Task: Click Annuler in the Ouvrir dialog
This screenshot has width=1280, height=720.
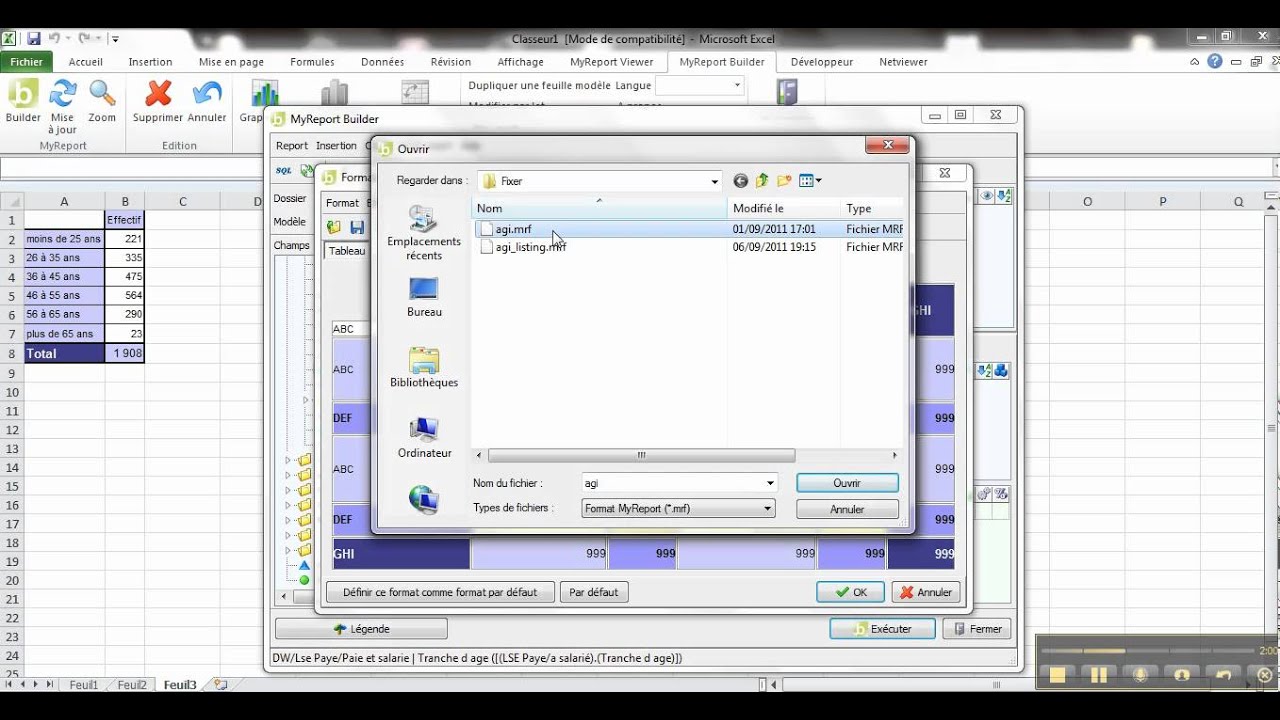Action: [847, 509]
